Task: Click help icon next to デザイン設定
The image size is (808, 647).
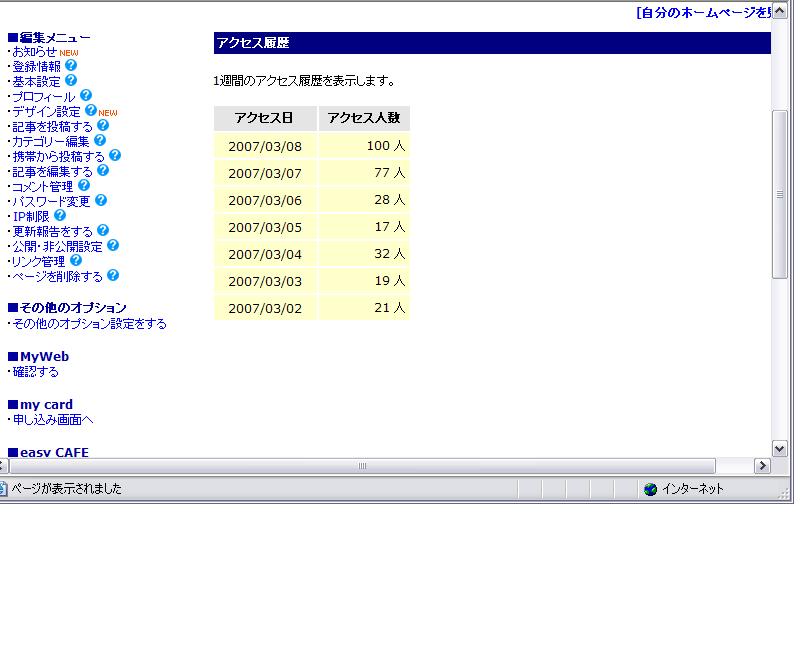Action: (x=91, y=111)
